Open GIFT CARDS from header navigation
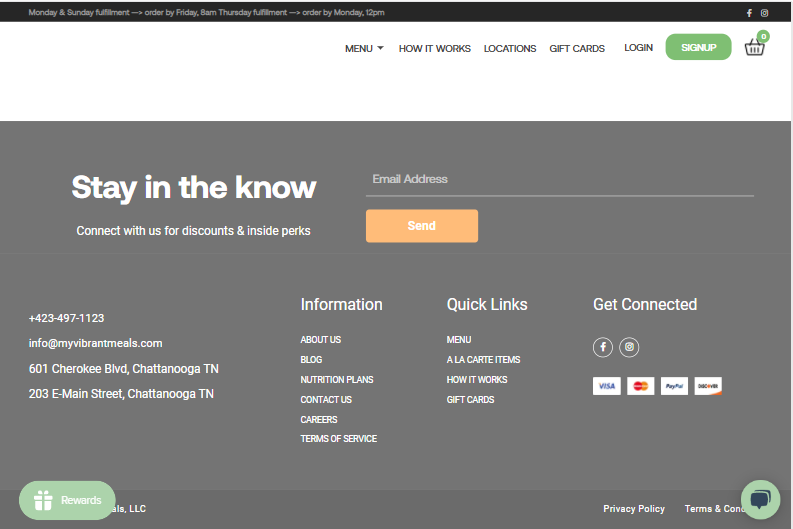This screenshot has height=529, width=793. pyautogui.click(x=577, y=49)
